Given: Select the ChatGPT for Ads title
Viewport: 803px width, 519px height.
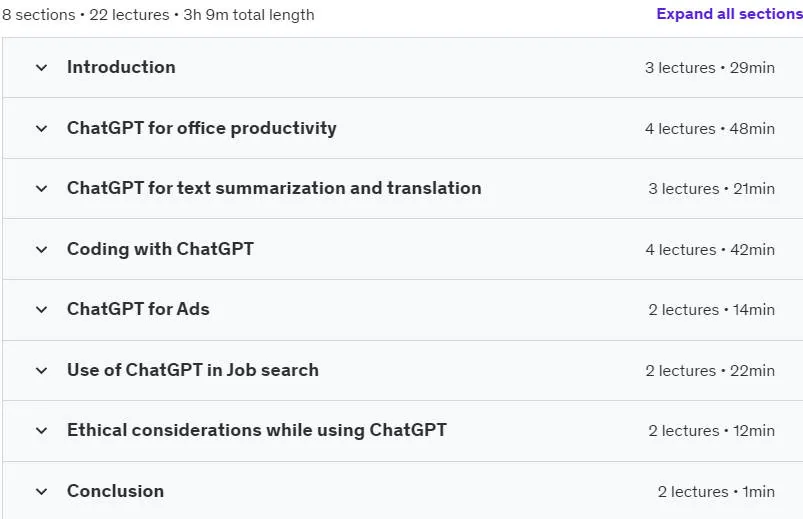Looking at the screenshot, I should coord(138,309).
